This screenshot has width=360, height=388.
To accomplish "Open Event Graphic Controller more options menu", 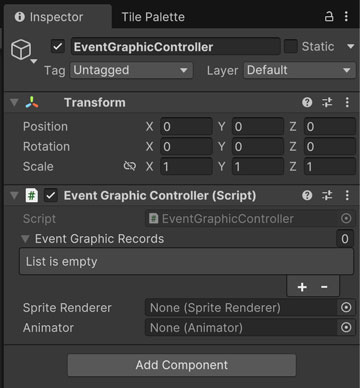I will (x=347, y=195).
